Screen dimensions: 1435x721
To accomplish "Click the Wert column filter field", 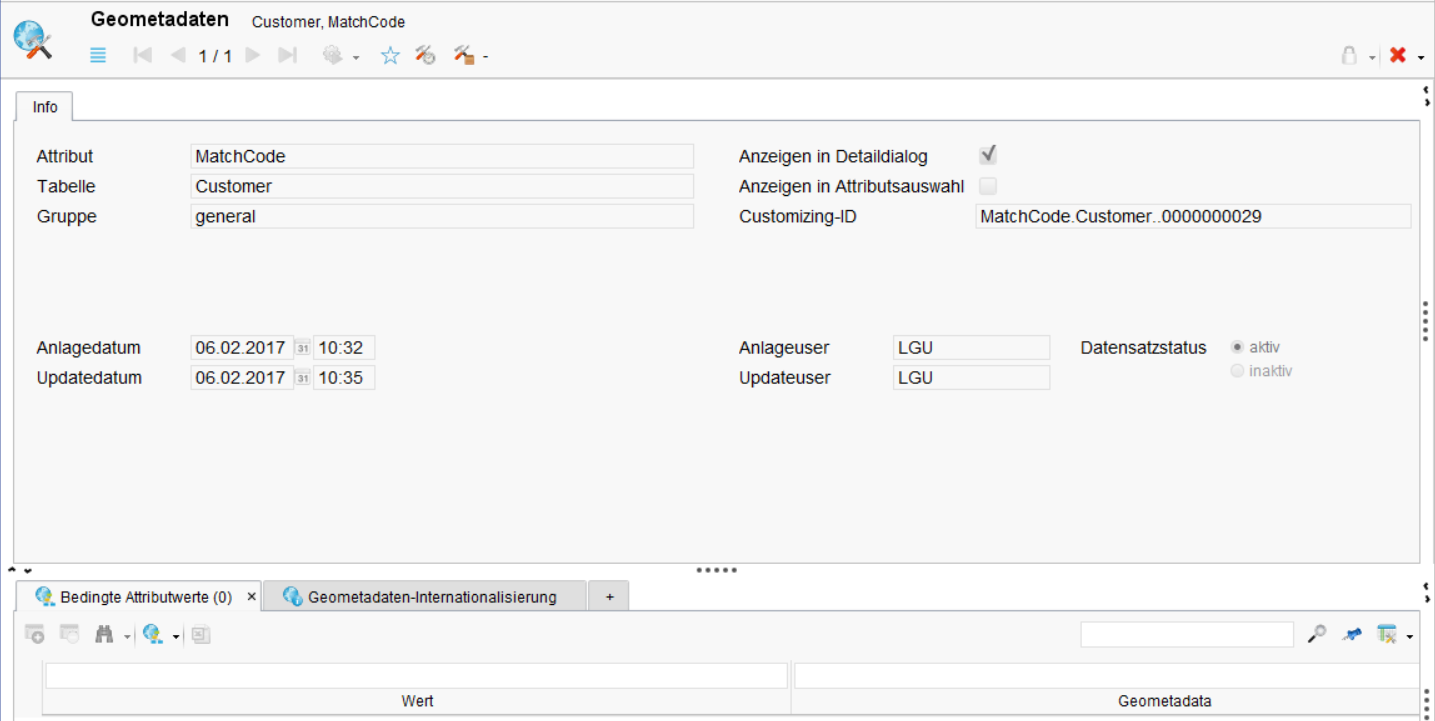I will [x=416, y=677].
